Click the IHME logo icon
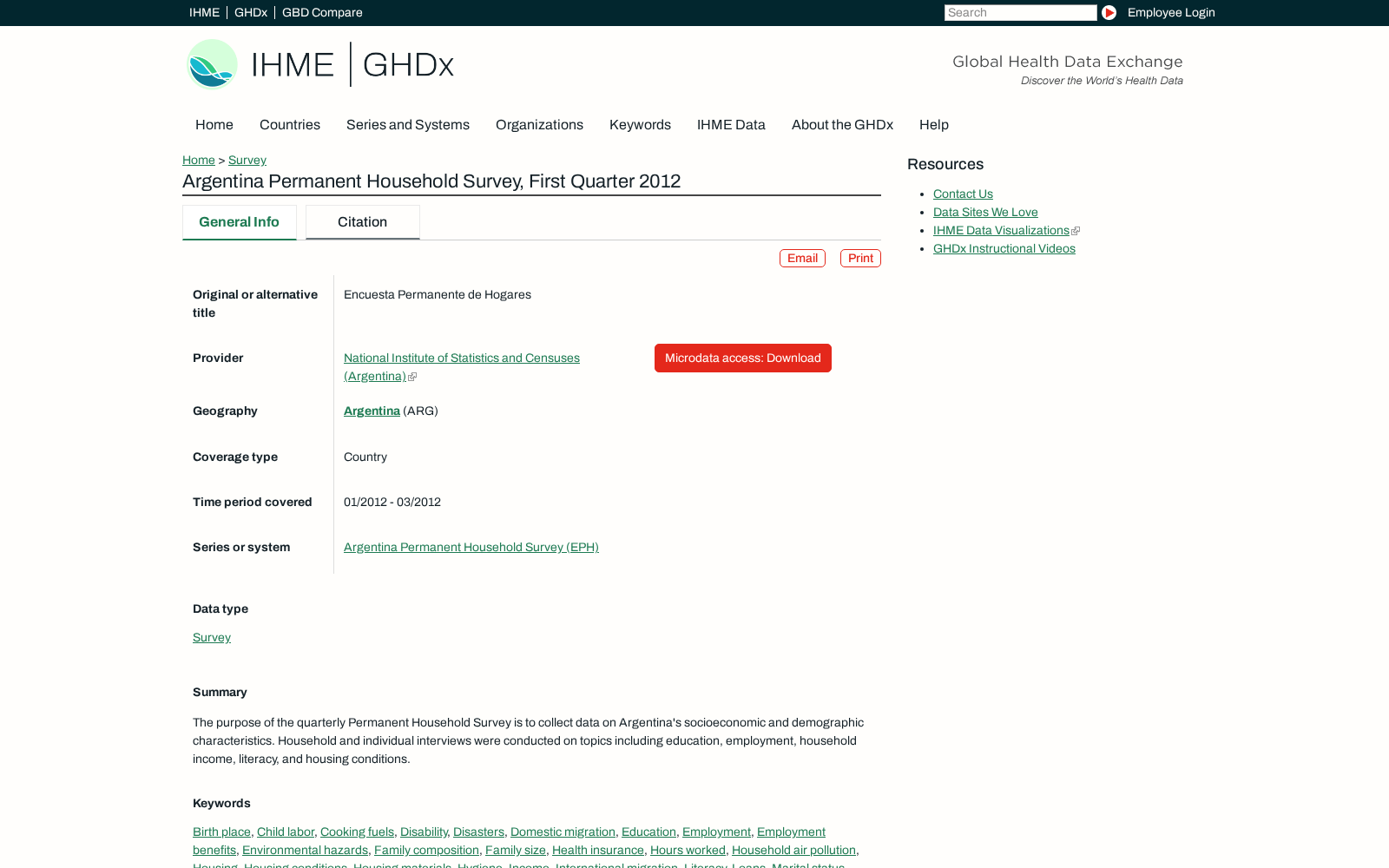Viewport: 1389px width, 868px height. click(212, 64)
